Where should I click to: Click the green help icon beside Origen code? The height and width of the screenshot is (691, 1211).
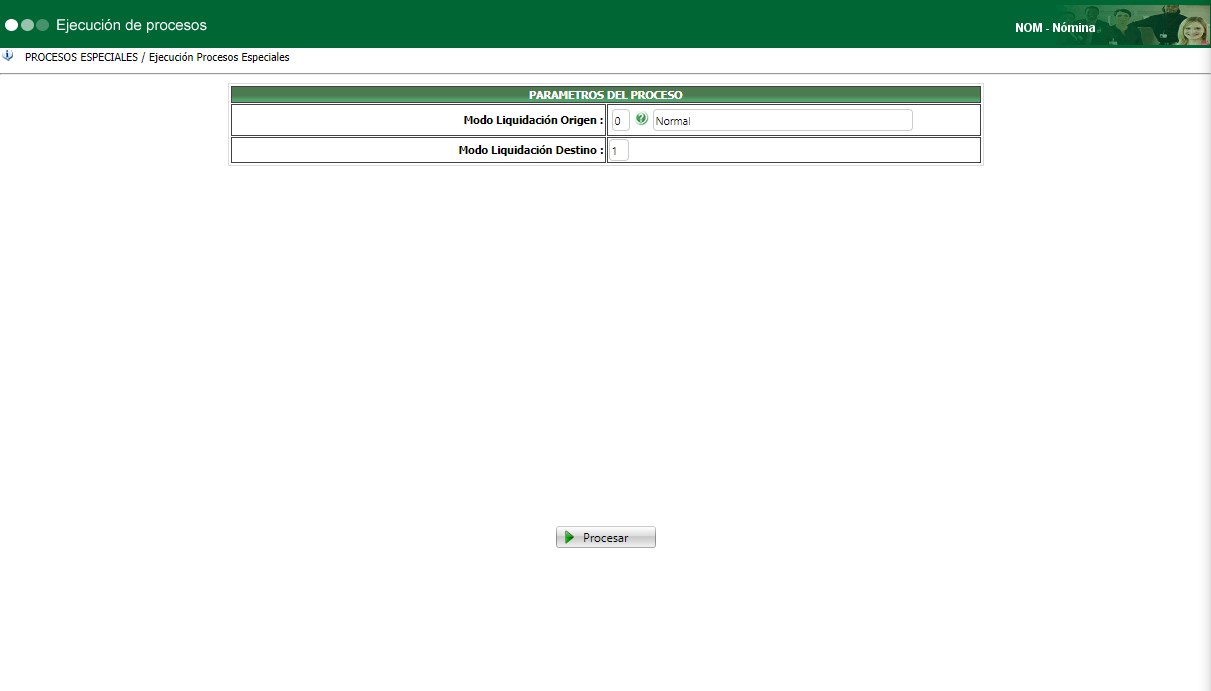coord(642,119)
